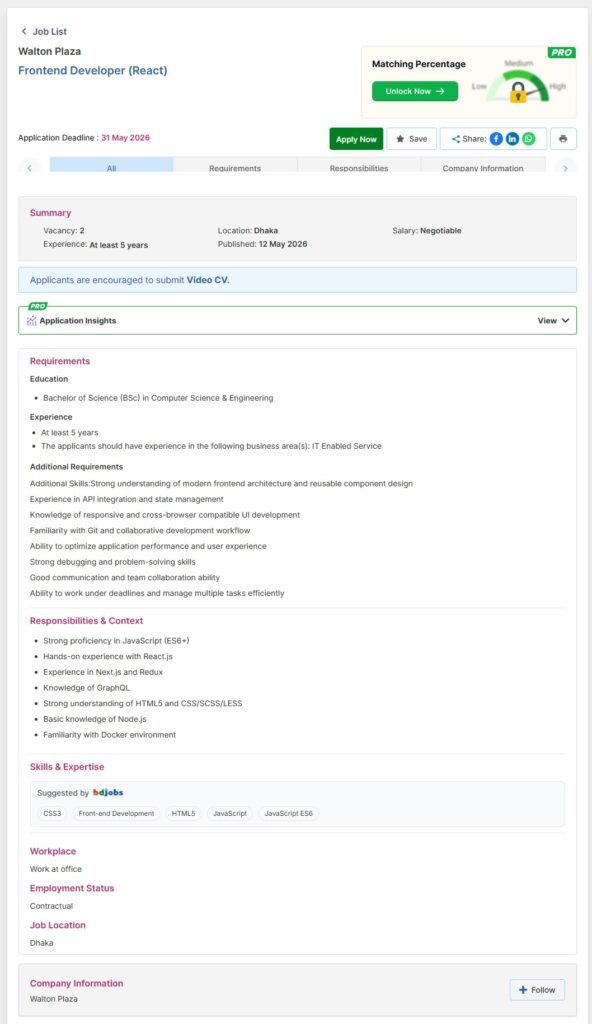
Task: Open the Responsibilities tab
Action: point(359,168)
